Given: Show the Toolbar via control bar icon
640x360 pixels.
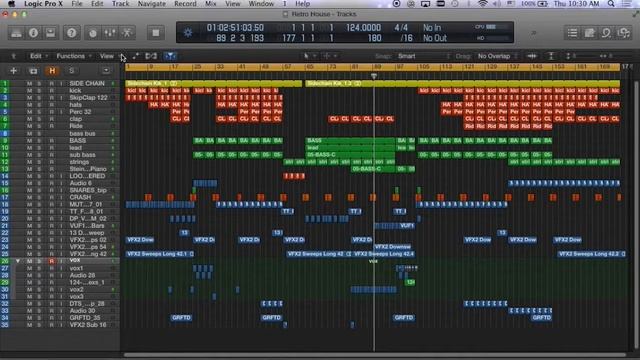Looking at the screenshot, I should [x=51, y=33].
